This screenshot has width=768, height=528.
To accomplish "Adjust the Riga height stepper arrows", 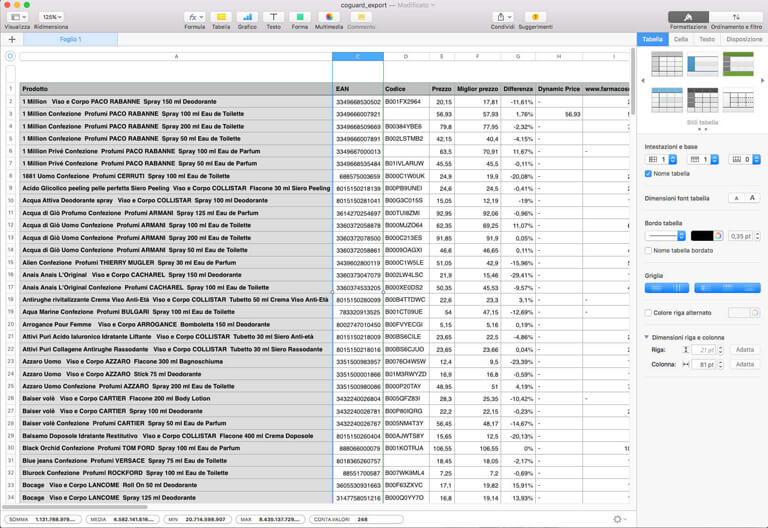I will (720, 350).
